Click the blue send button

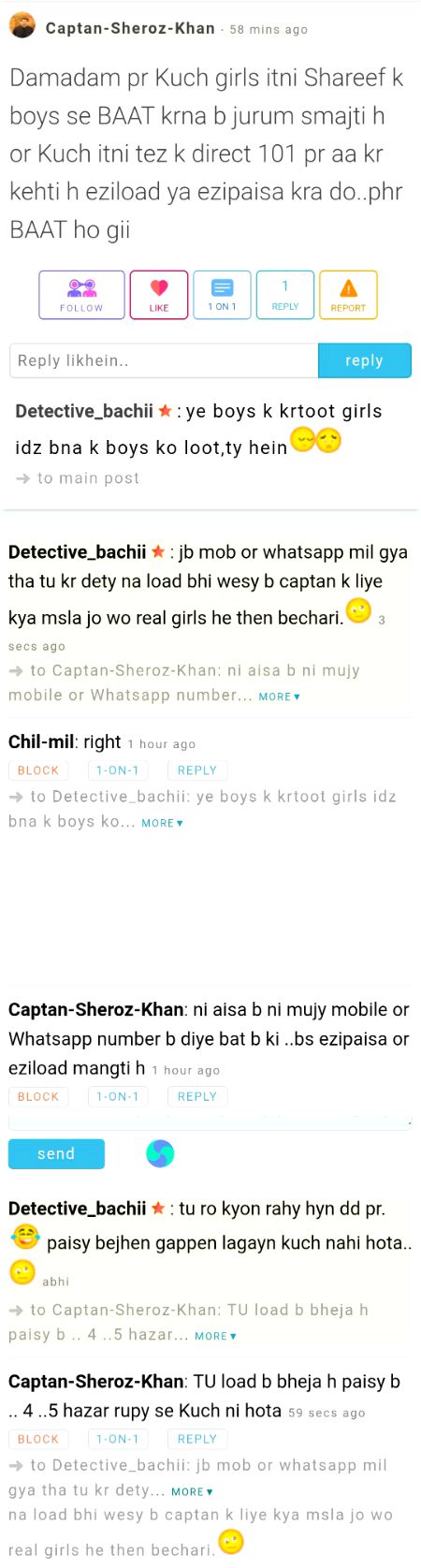(x=56, y=1154)
